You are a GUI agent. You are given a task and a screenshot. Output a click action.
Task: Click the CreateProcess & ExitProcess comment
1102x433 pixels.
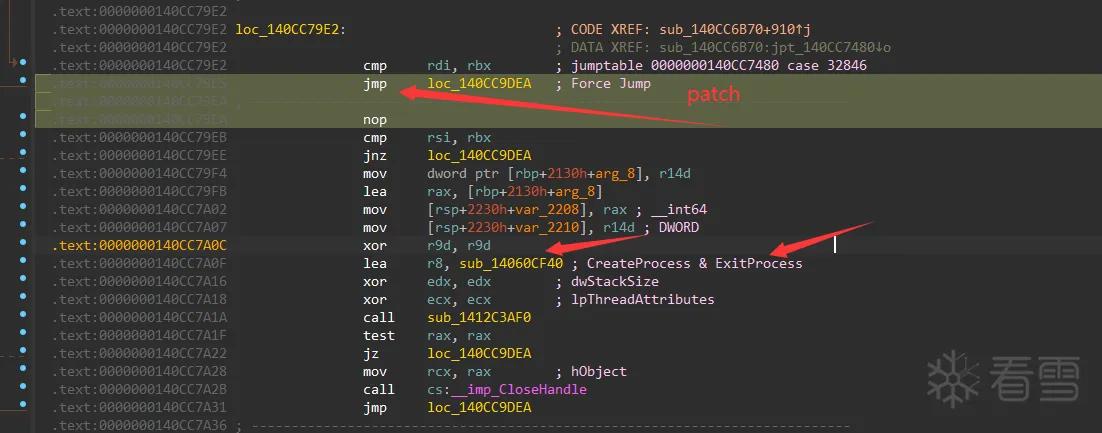point(694,264)
